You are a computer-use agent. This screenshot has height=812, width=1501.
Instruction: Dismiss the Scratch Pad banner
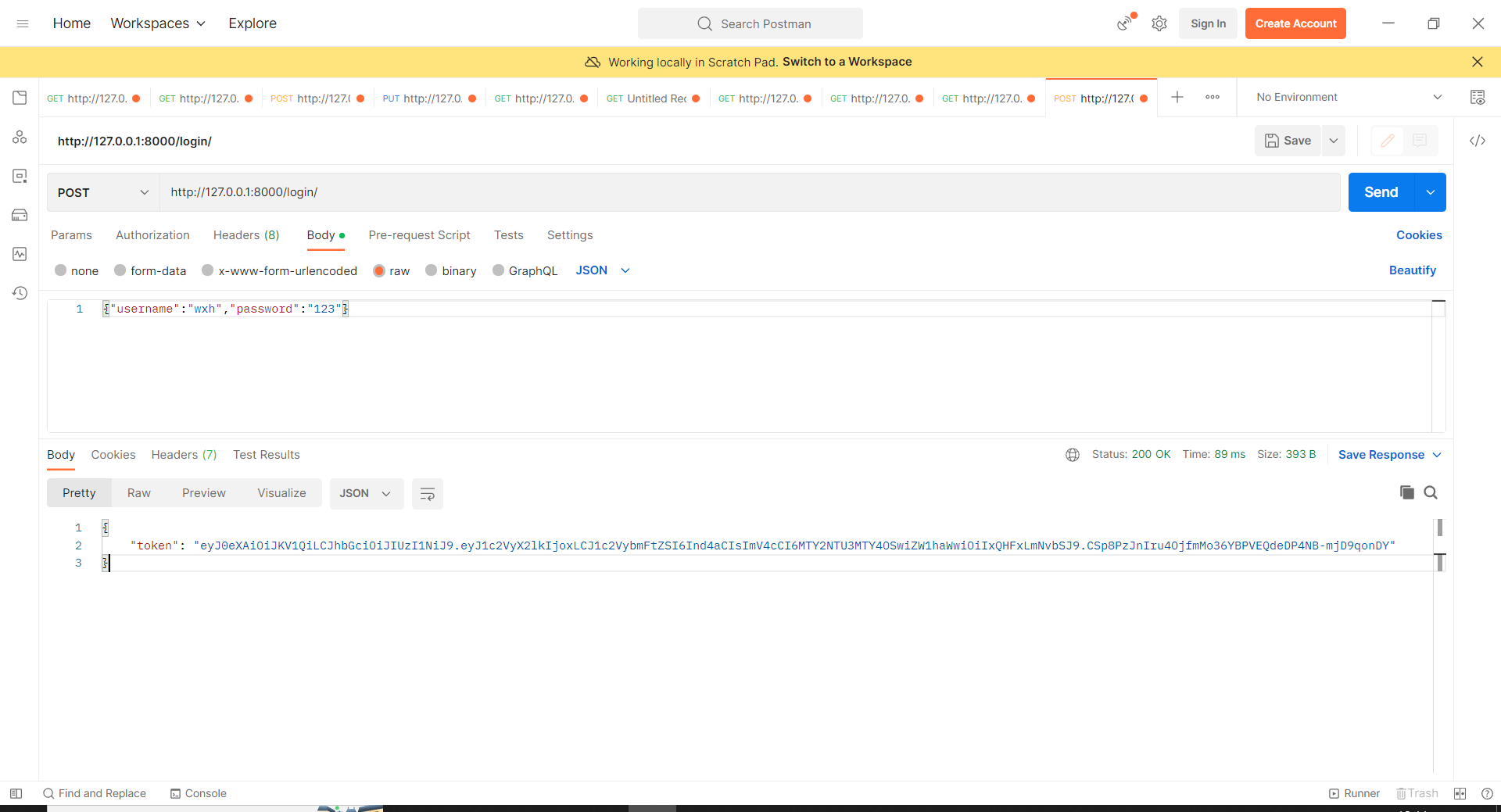point(1478,62)
